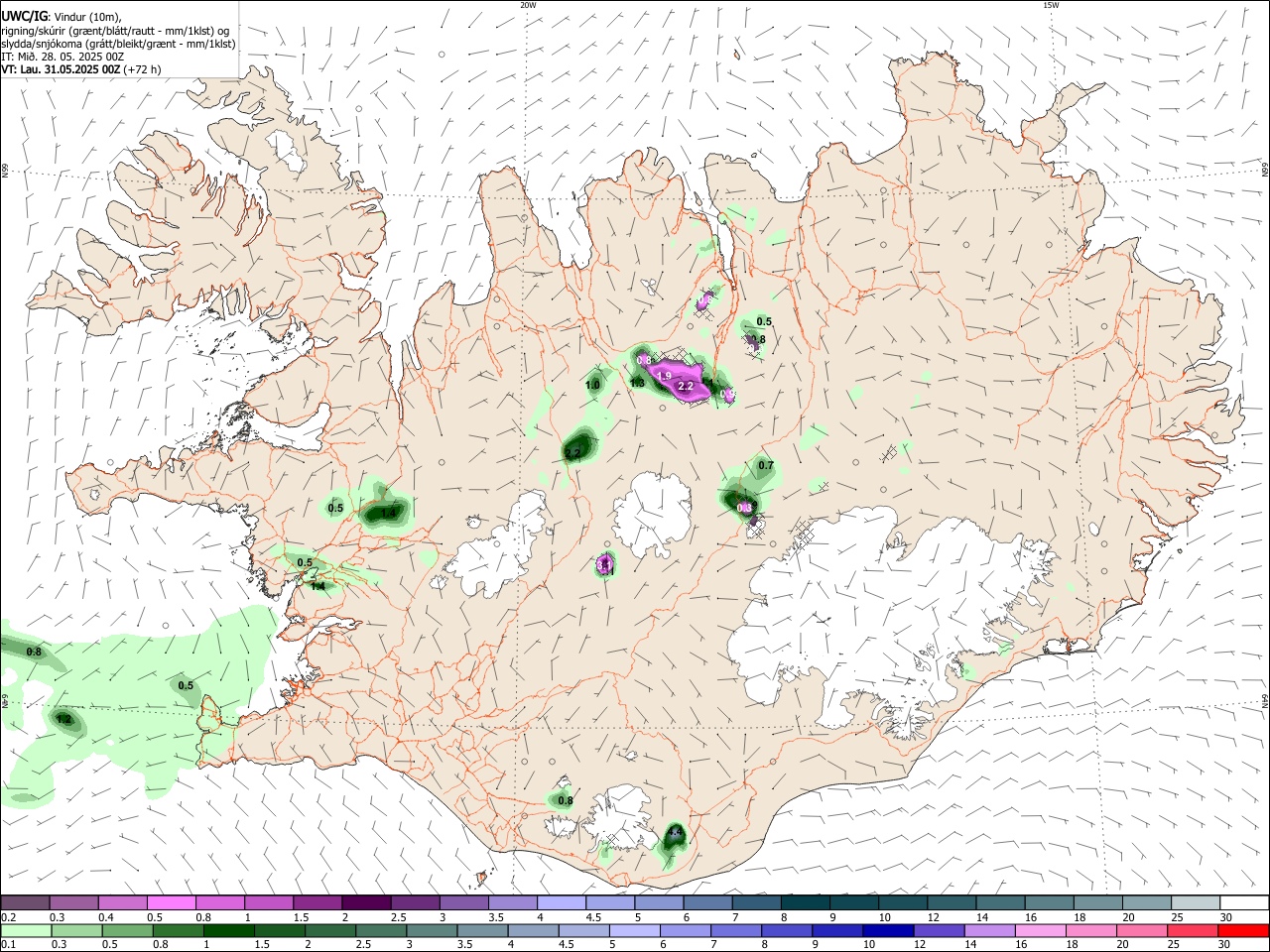Click the '0.4' label on the snow scale

pyautogui.click(x=106, y=917)
